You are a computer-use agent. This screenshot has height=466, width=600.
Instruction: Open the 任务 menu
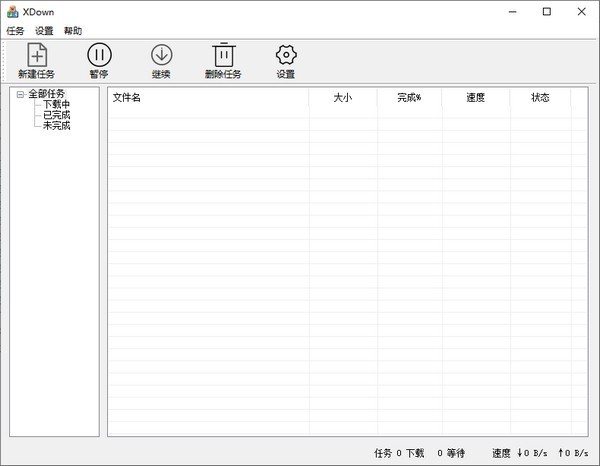[15, 31]
